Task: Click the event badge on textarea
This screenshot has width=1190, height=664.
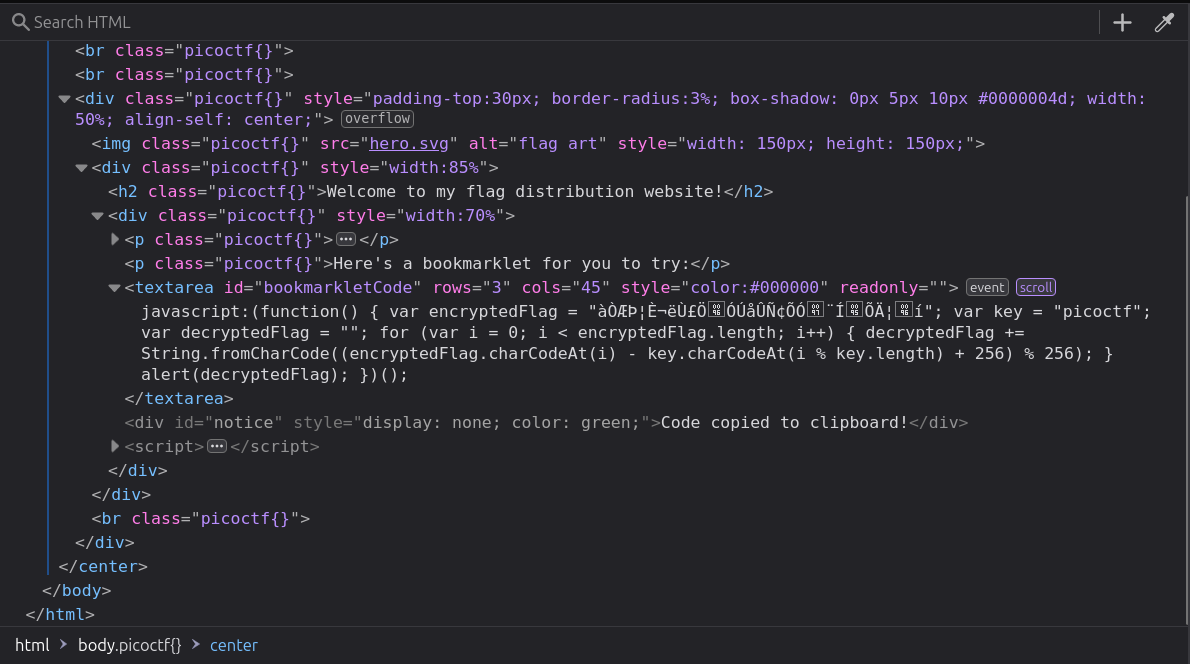Action: 987,288
